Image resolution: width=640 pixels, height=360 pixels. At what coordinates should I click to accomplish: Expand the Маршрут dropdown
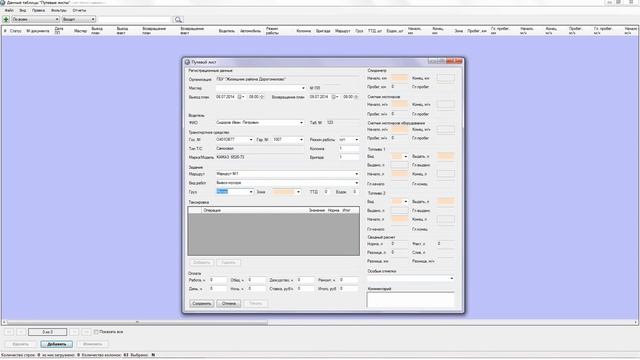click(x=356, y=174)
